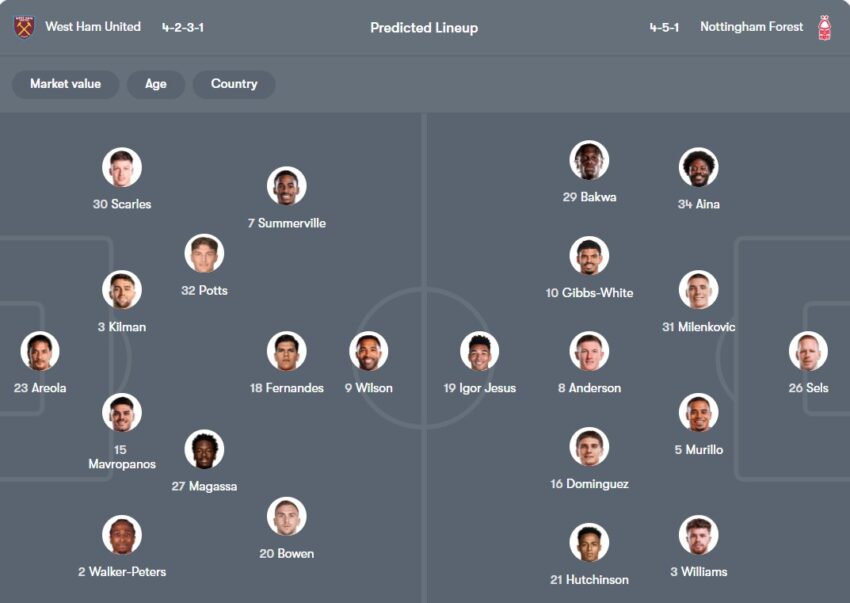Click the West Ham United club crest
The width and height of the screenshot is (850, 603).
click(x=24, y=27)
